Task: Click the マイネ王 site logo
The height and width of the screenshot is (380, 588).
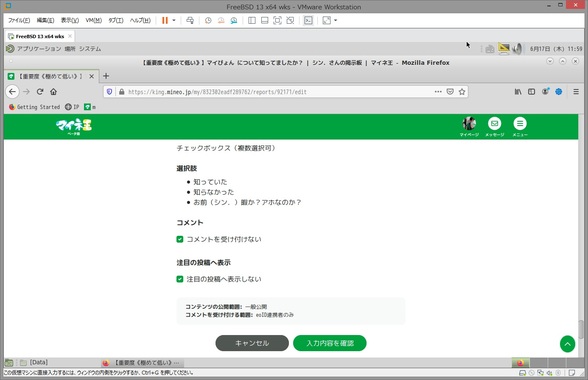Action: tap(74, 126)
